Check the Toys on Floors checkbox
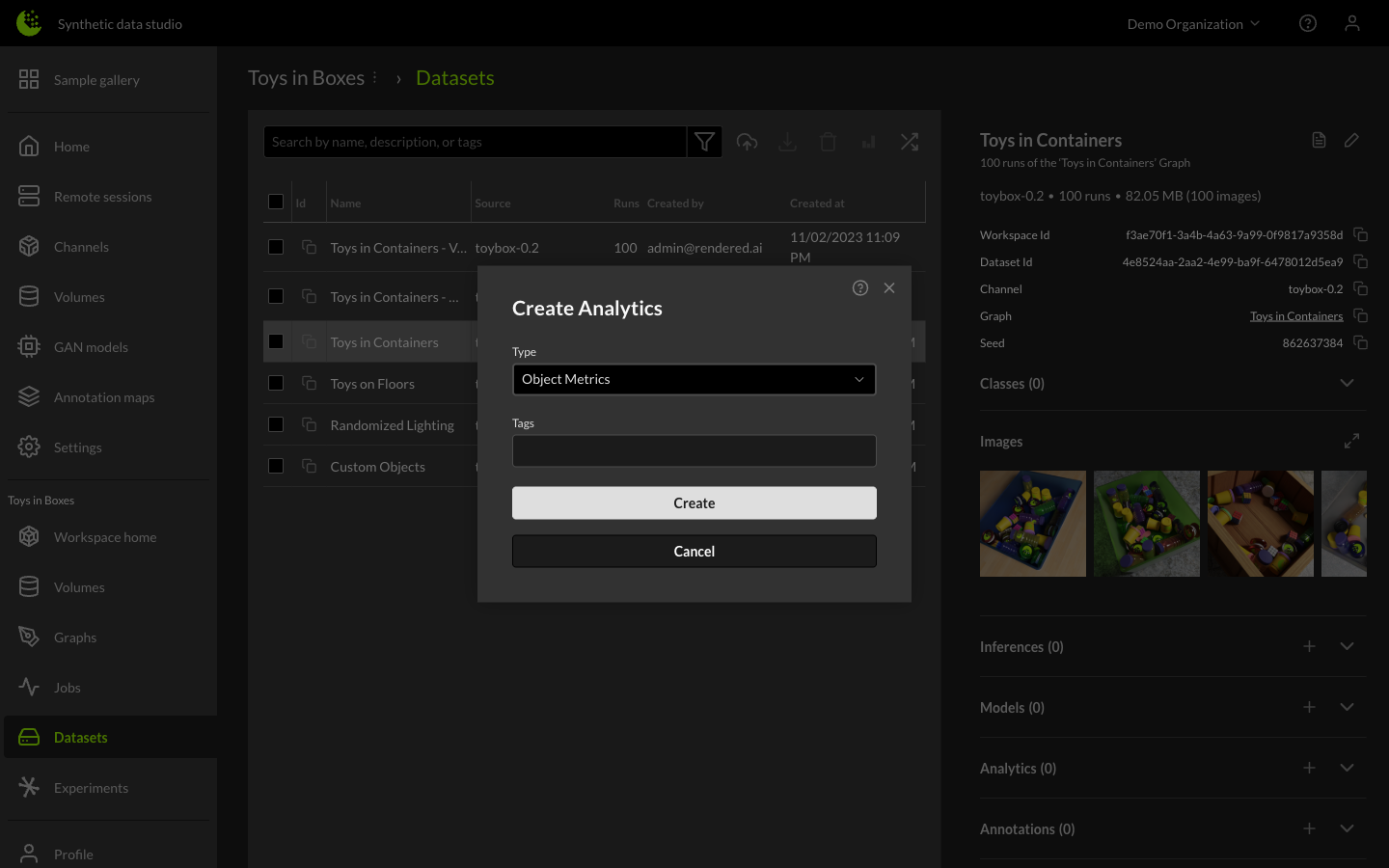 [276, 382]
